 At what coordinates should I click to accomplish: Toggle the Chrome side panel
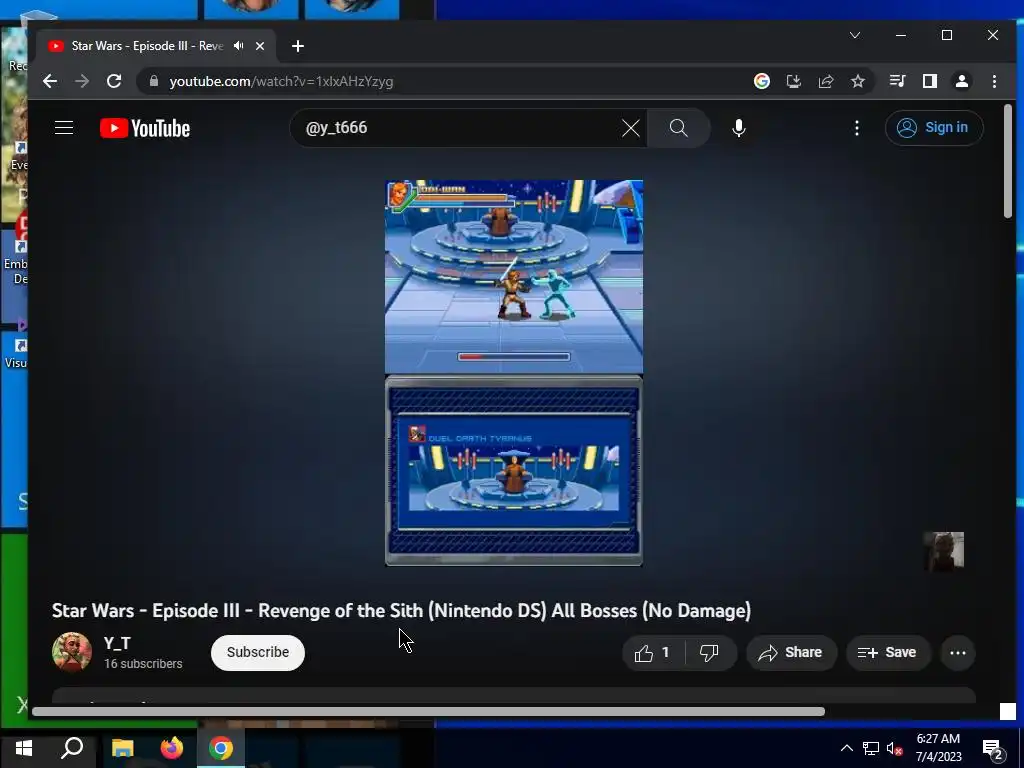[929, 81]
